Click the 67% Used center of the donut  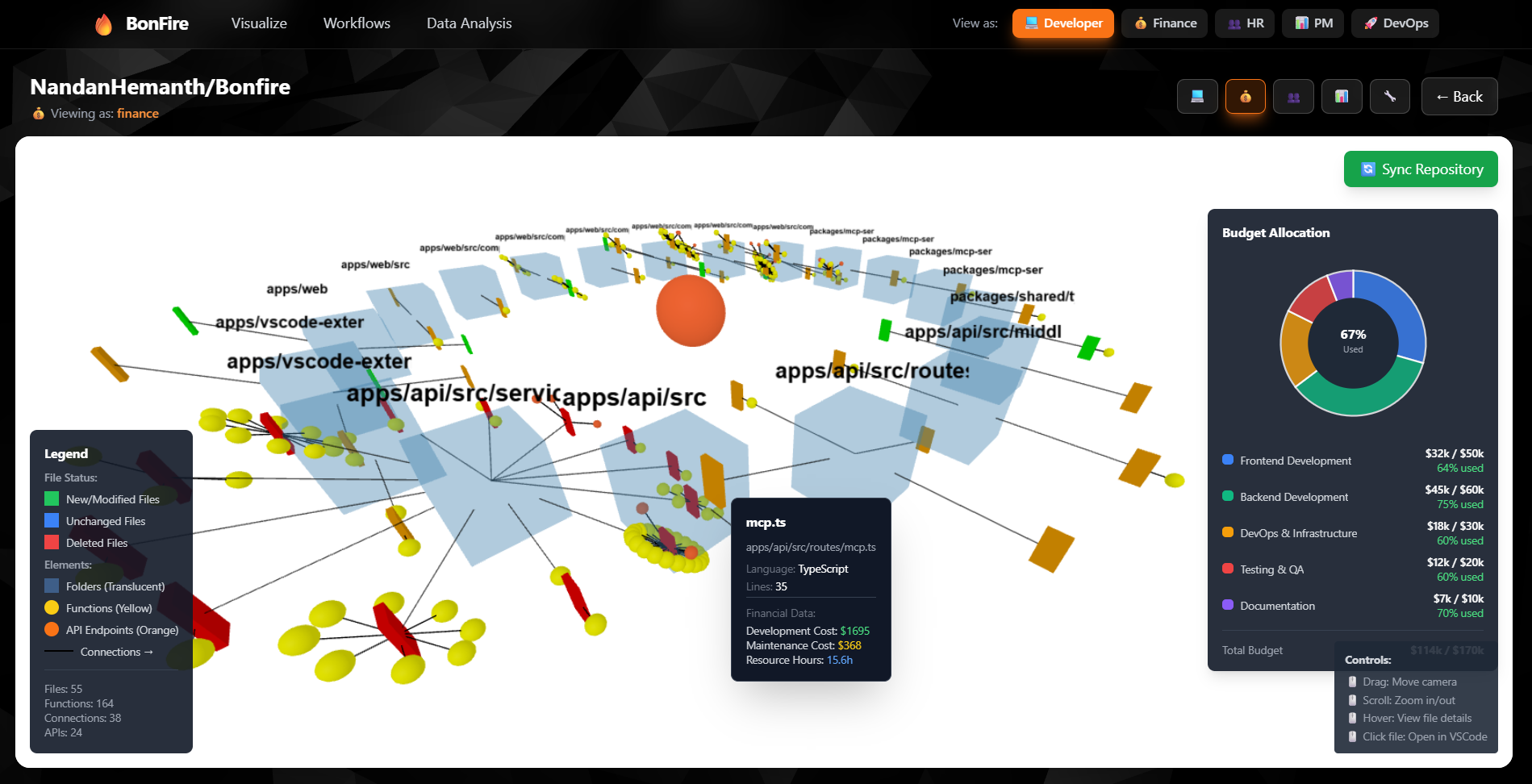[x=1353, y=341]
